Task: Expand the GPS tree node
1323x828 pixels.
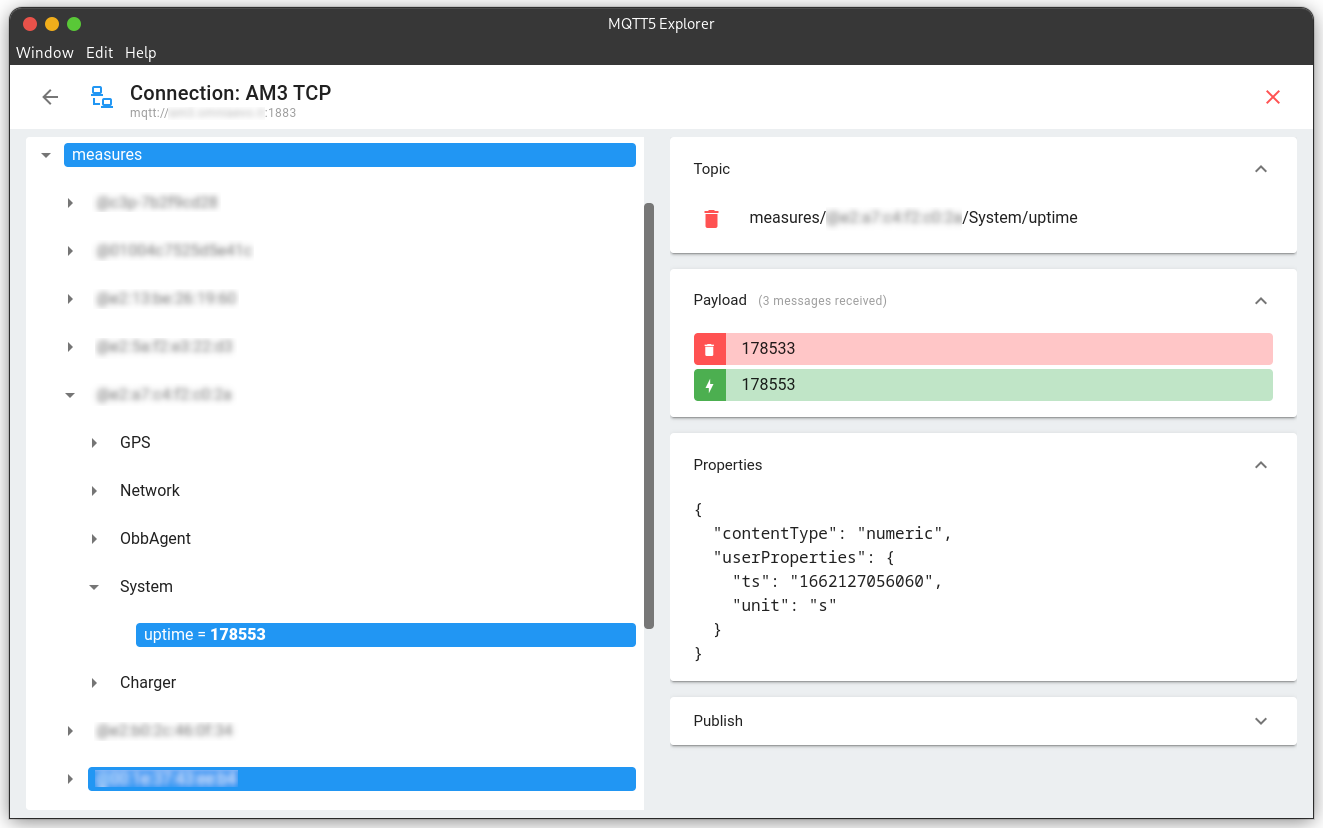Action: click(94, 443)
